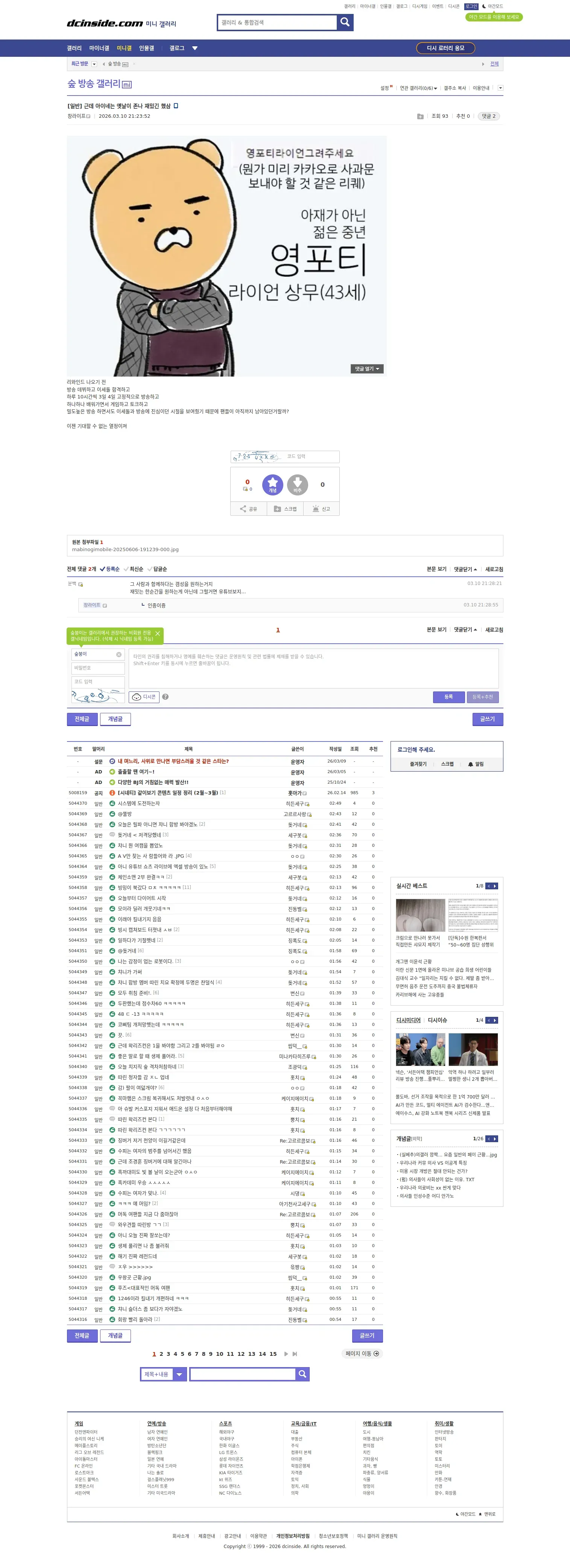The height and width of the screenshot is (1568, 570).
Task: Collapse comments with the upper 댓글닫기 toggle
Action: coord(465,569)
